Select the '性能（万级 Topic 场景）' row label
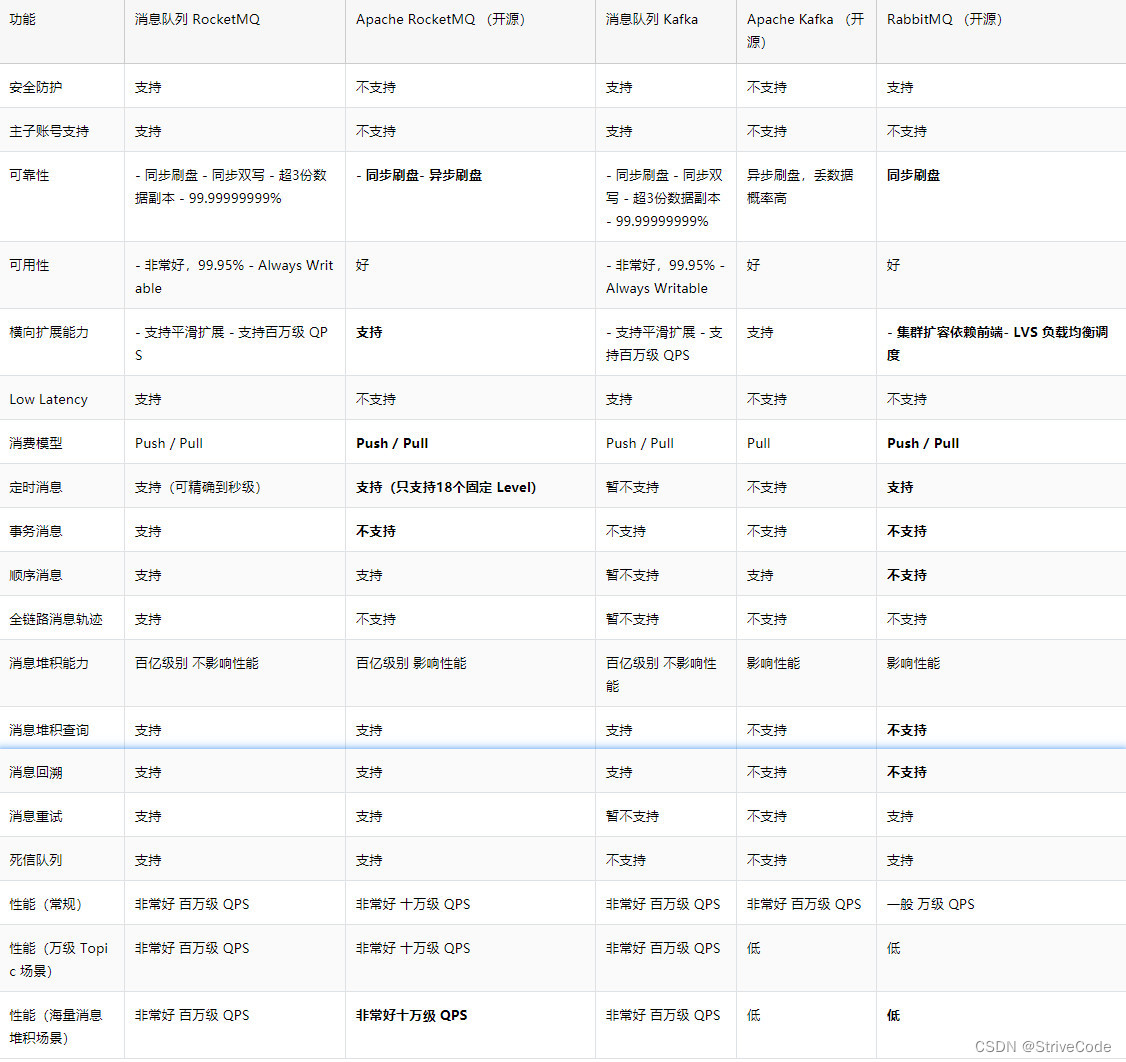This screenshot has height=1062, width=1126. [58, 959]
